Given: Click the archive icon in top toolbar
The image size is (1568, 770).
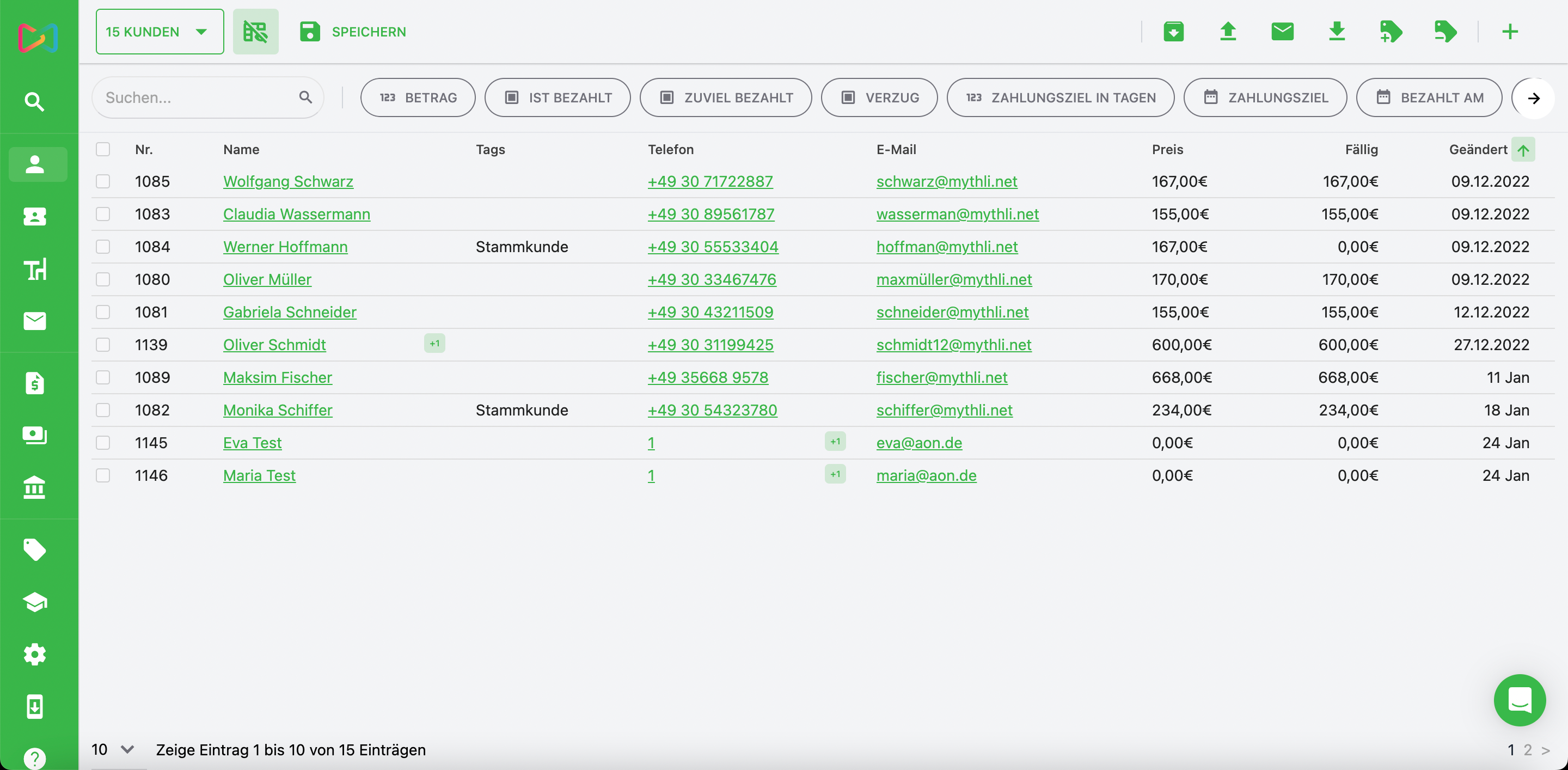Looking at the screenshot, I should [x=1173, y=32].
